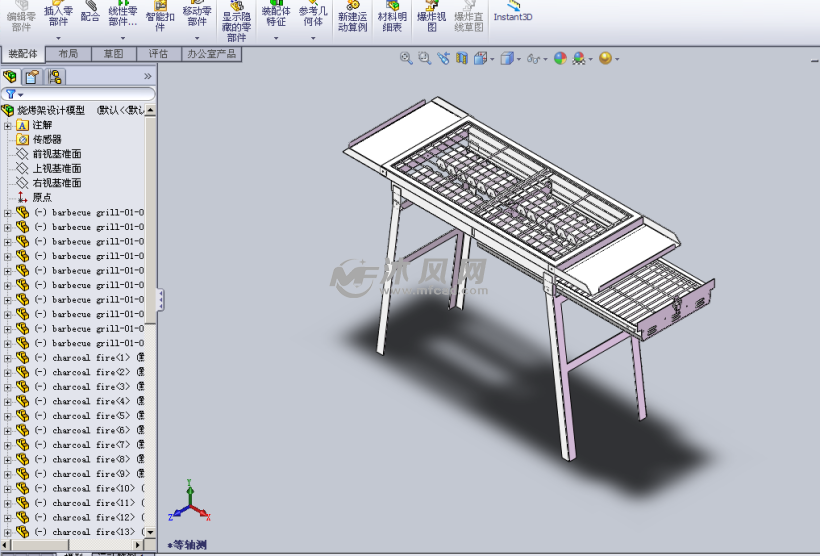Expand the 注解 tree node
Viewport: 820px width, 556px height.
coord(8,125)
